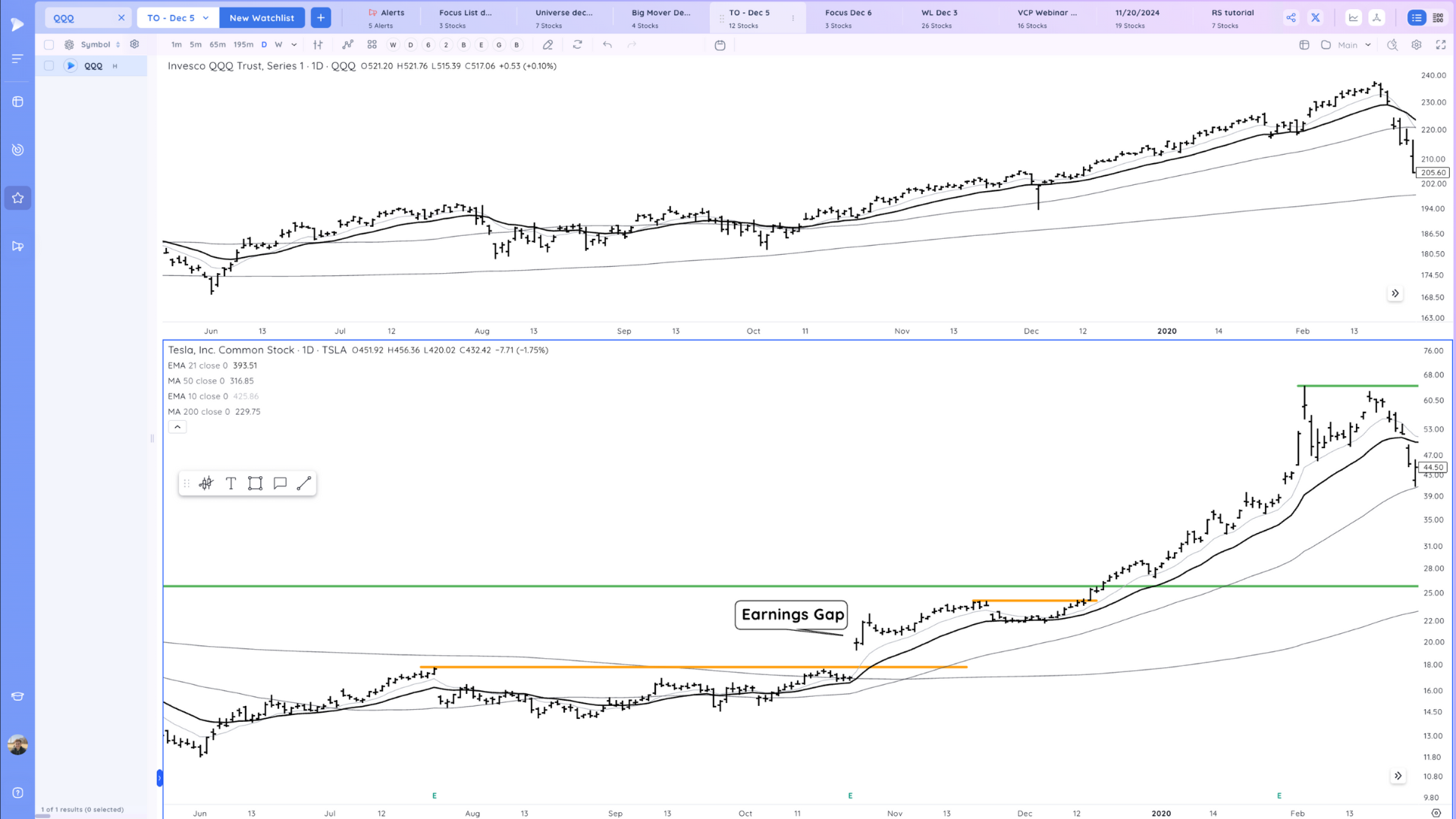Click the New Watchlist button
The image size is (1456, 819).
pyautogui.click(x=262, y=17)
